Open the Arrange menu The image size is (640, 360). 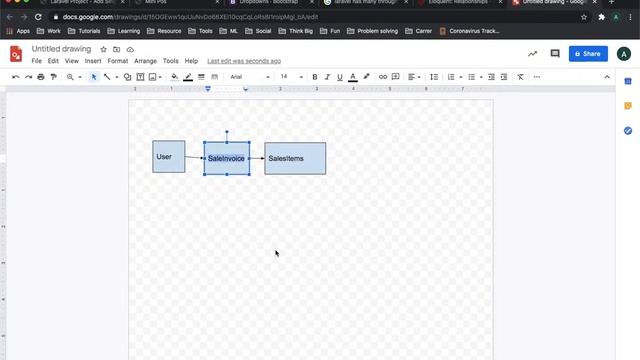(x=145, y=61)
